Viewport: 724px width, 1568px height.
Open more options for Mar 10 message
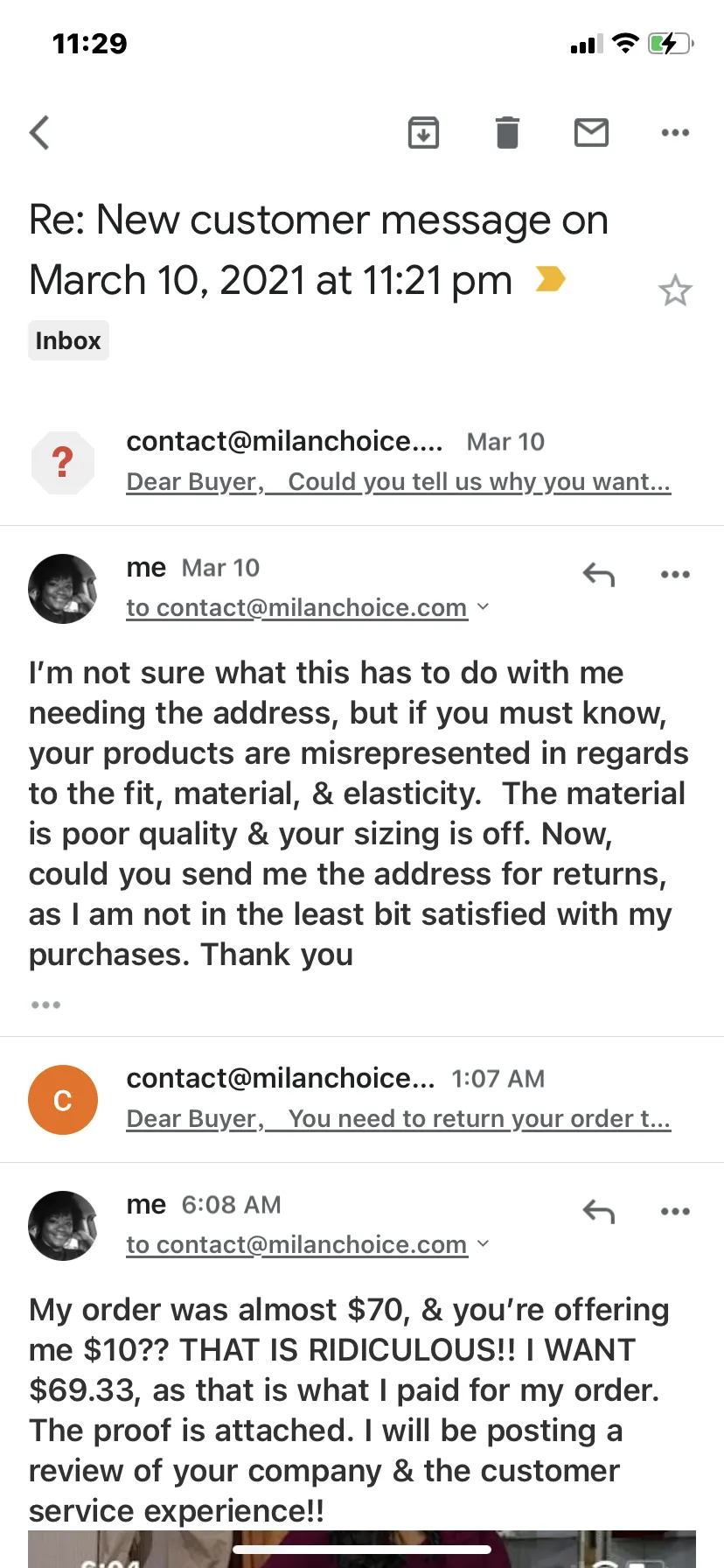click(675, 575)
